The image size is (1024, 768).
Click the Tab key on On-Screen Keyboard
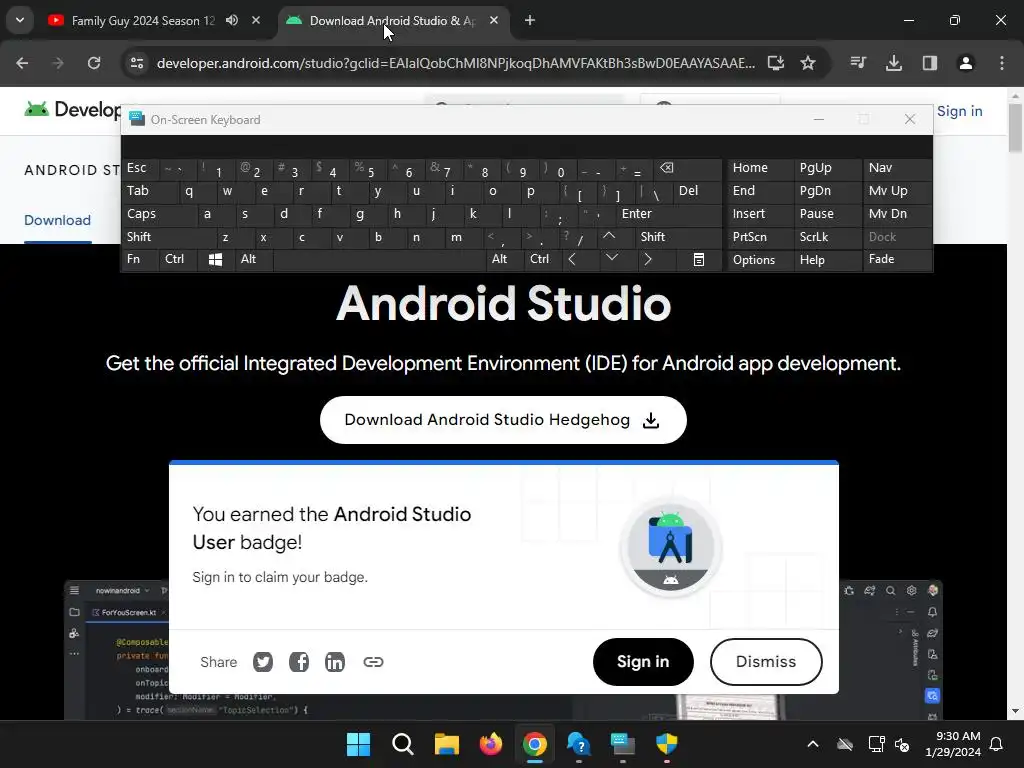coord(149,191)
